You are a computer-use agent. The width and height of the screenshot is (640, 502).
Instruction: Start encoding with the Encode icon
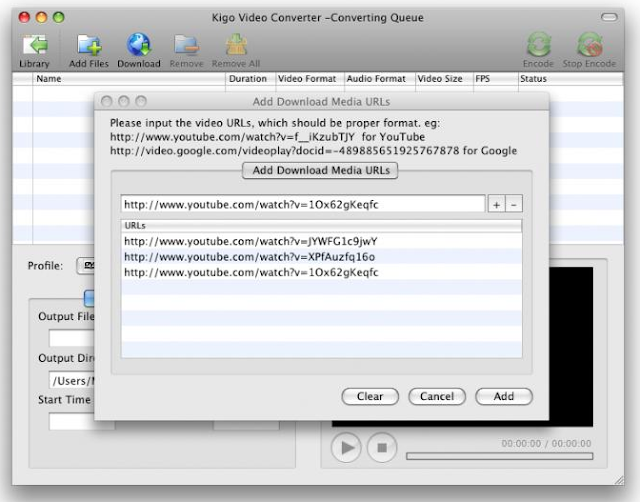click(x=538, y=51)
